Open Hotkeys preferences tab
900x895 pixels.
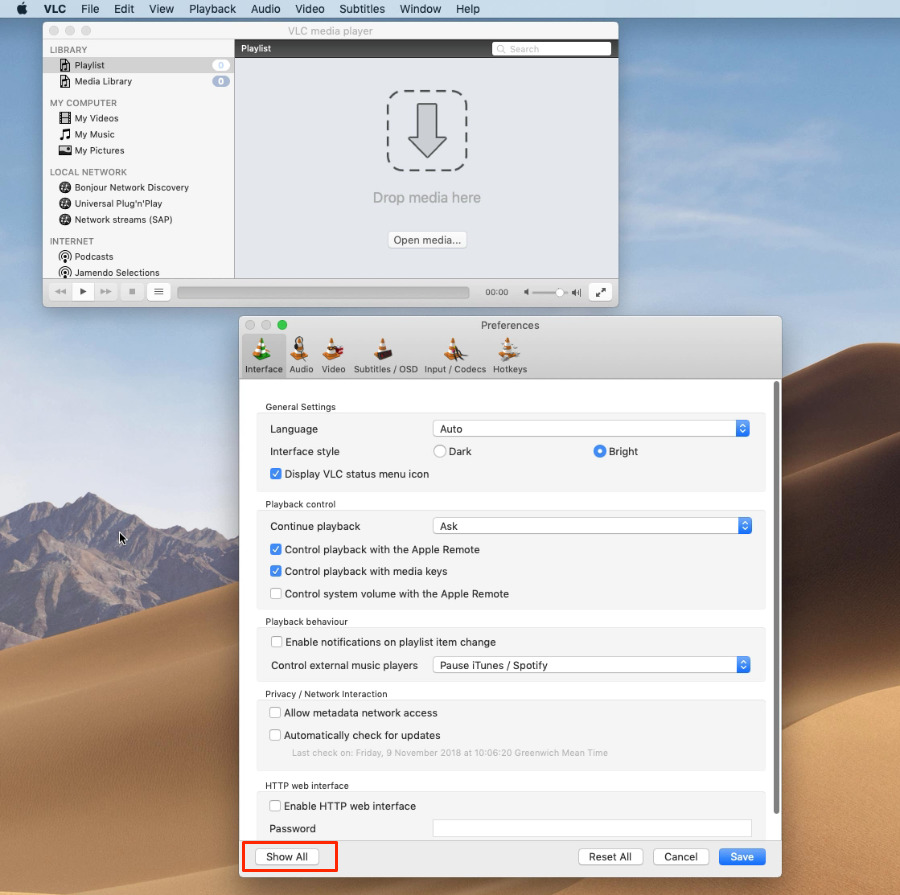pyautogui.click(x=510, y=355)
